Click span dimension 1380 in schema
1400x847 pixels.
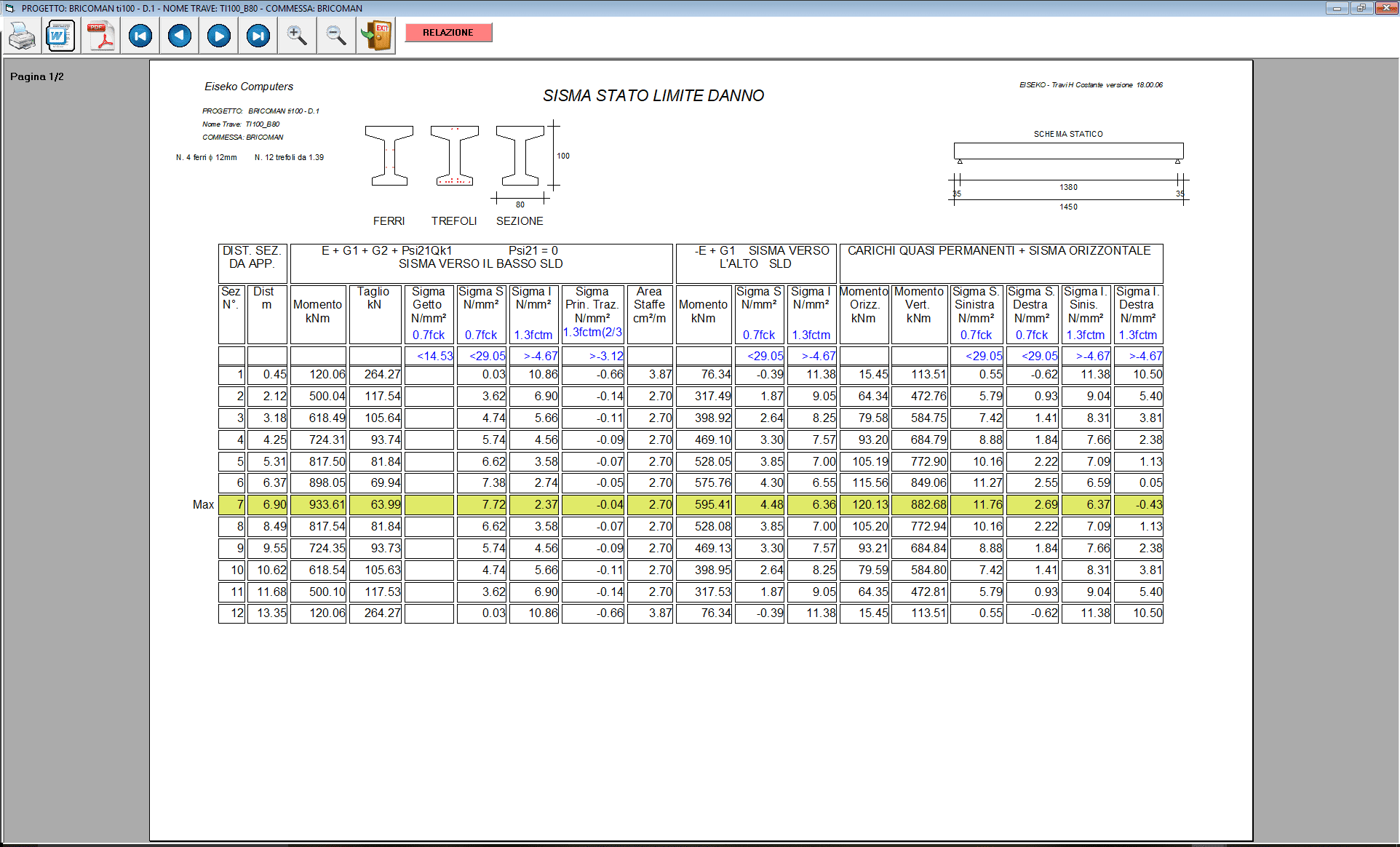click(1068, 187)
